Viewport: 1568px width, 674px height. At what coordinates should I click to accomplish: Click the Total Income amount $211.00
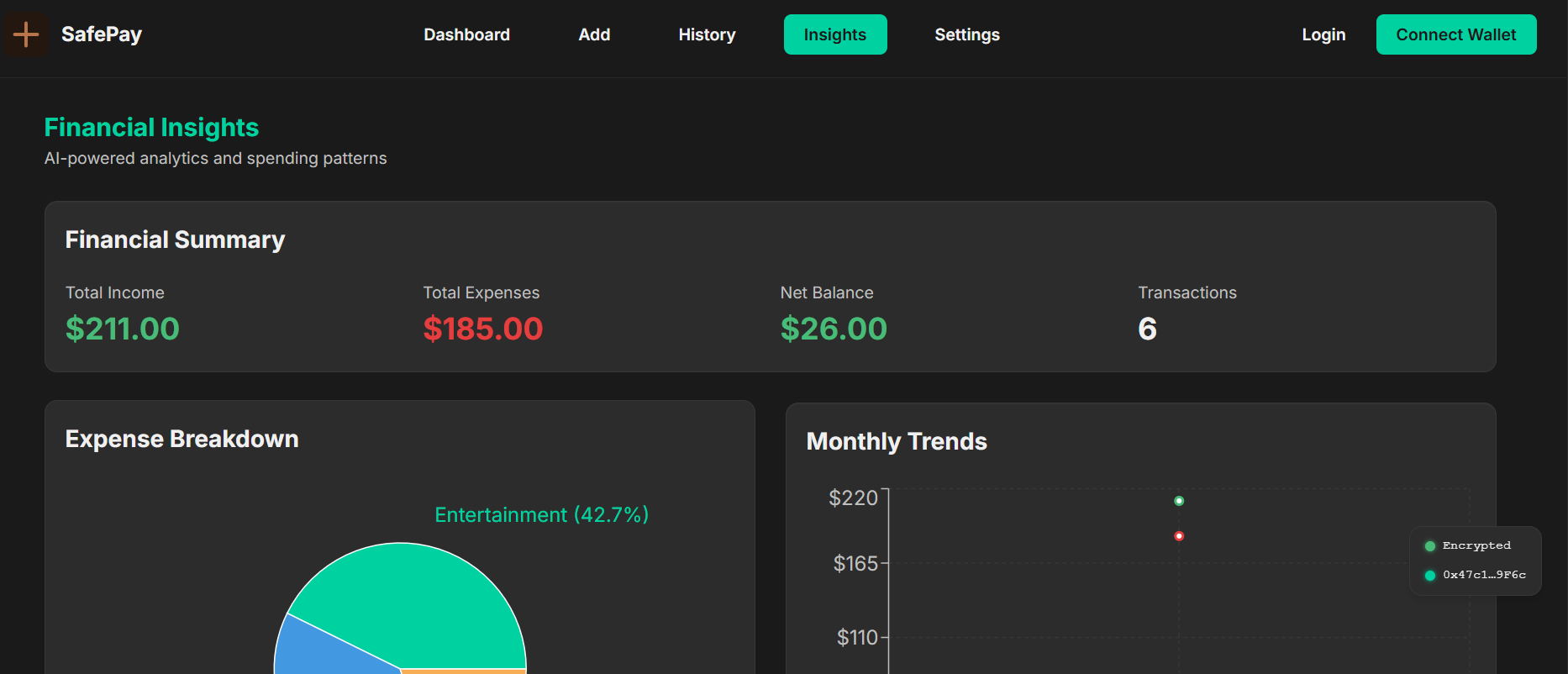tap(123, 329)
